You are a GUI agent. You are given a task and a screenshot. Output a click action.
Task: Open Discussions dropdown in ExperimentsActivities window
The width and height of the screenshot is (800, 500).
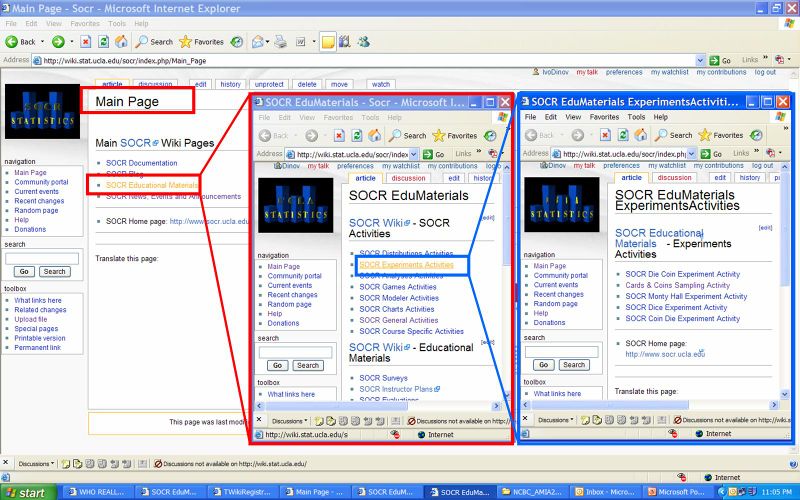point(556,420)
